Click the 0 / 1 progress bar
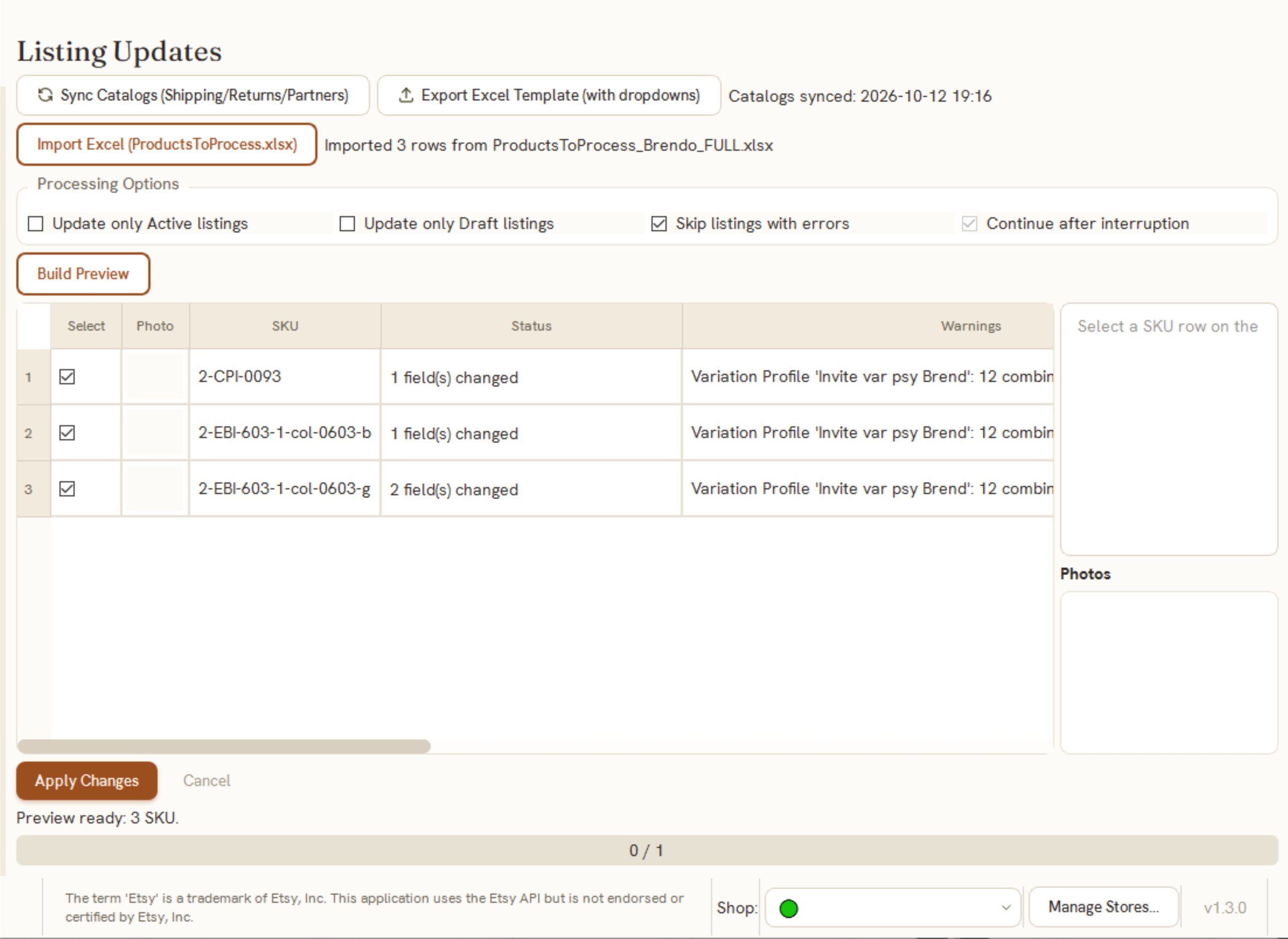Image resolution: width=1288 pixels, height=939 pixels. [x=647, y=850]
